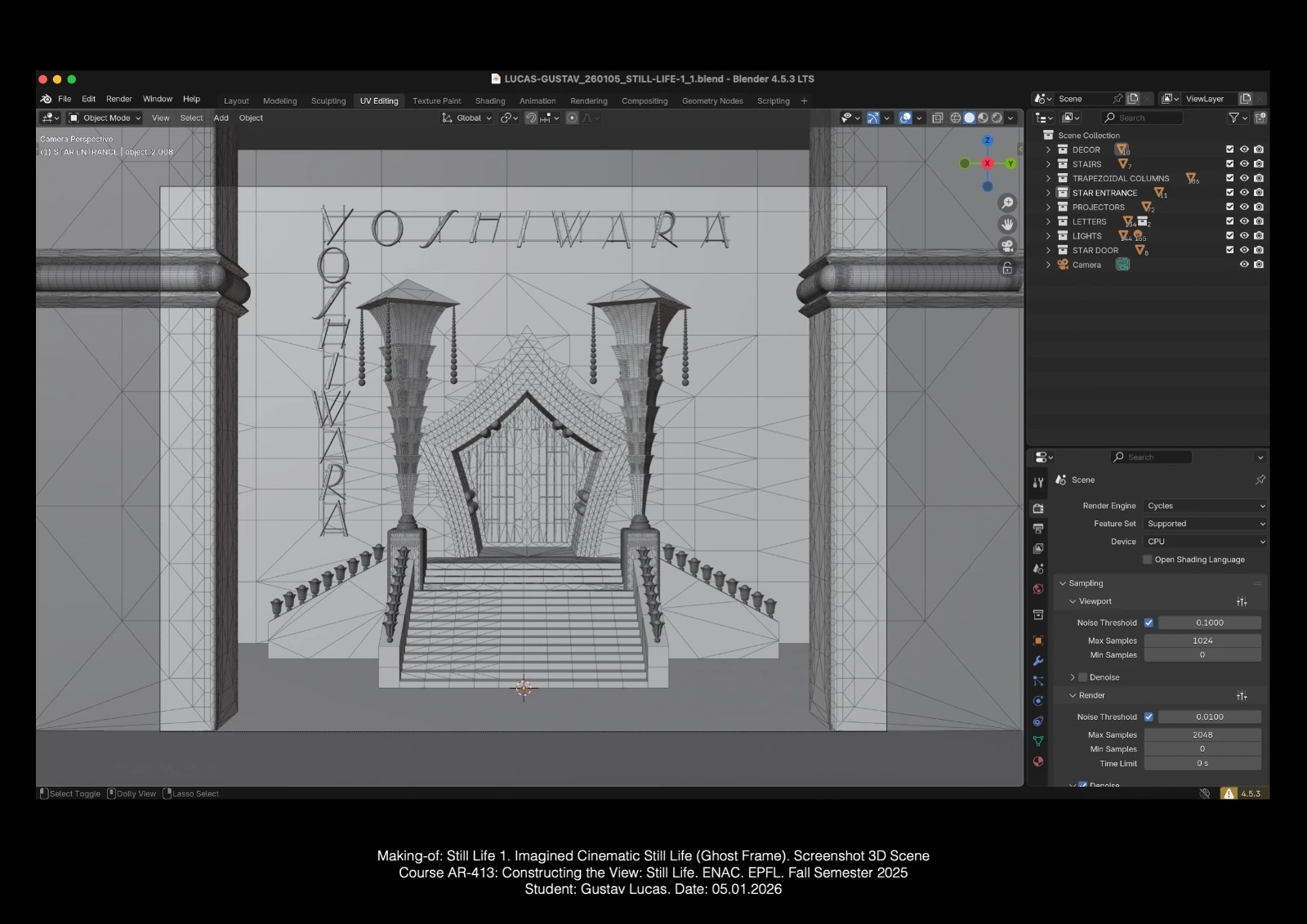Toggle X-ray mode icon

coord(937,118)
